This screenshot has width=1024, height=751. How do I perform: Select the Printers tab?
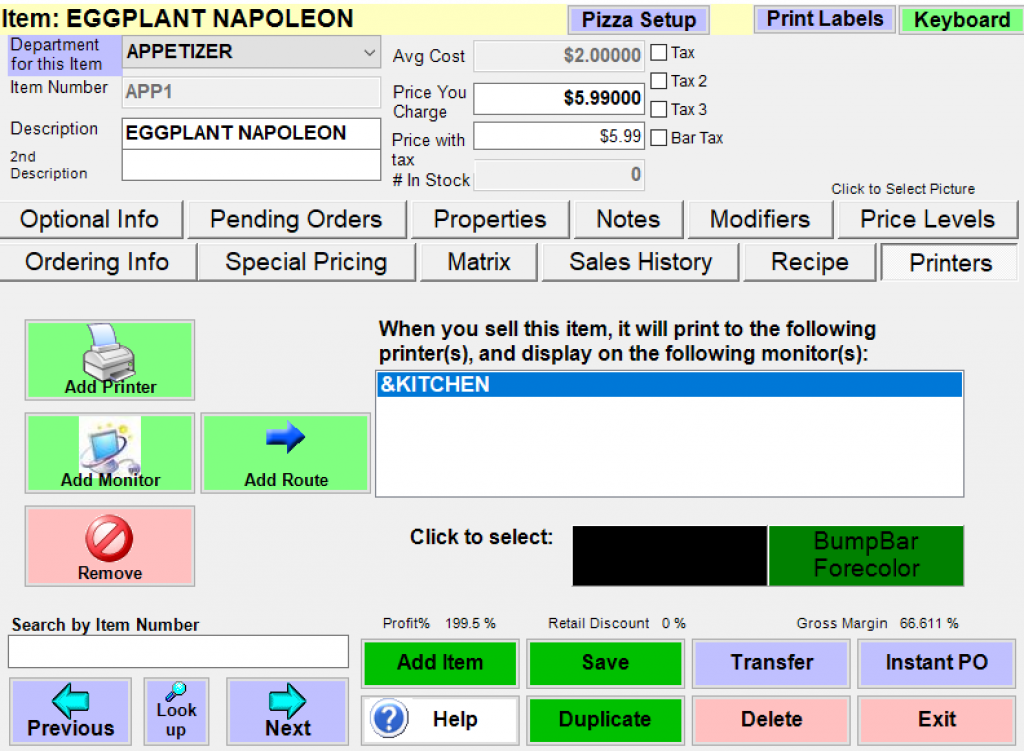tap(950, 263)
